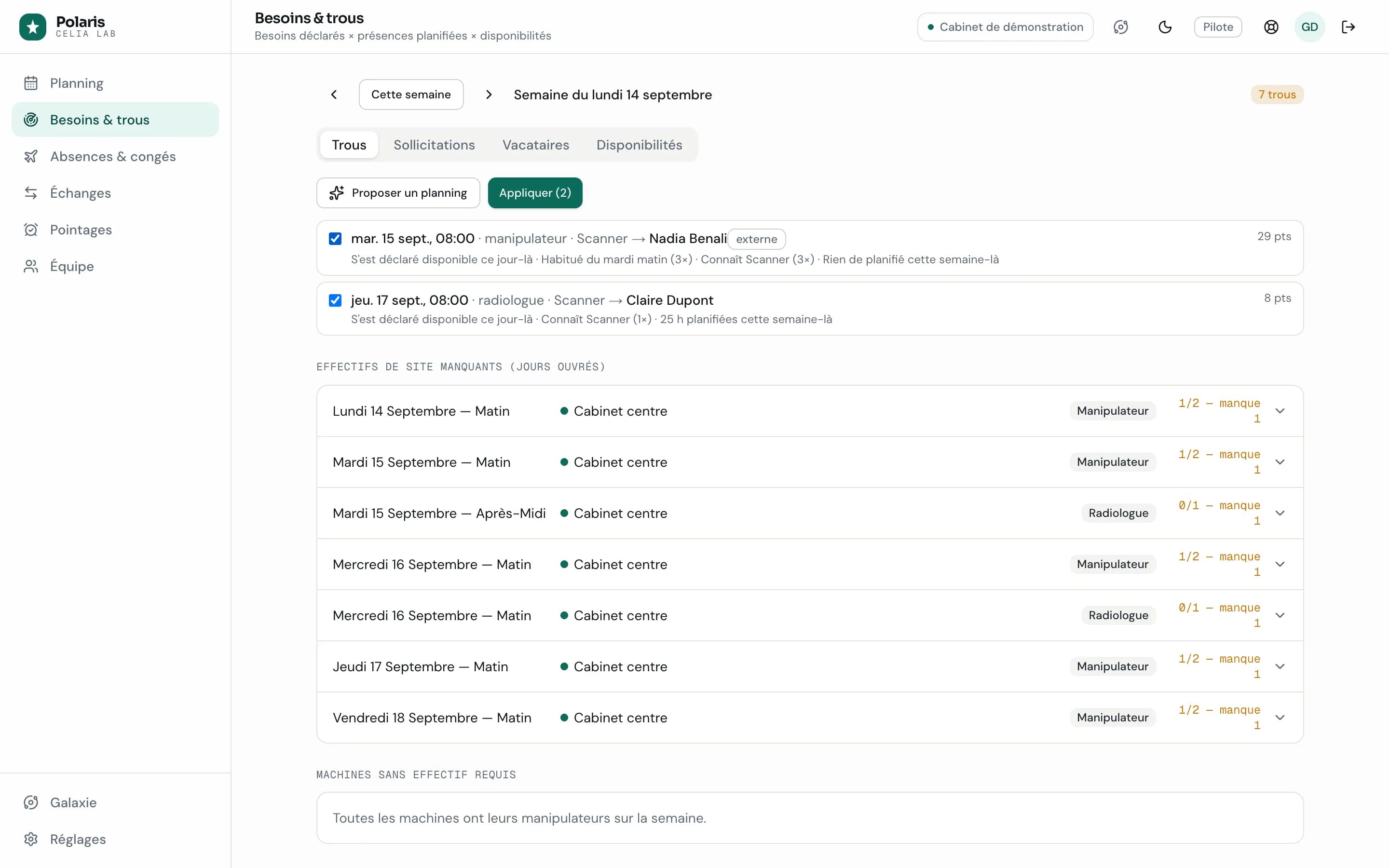Click the Besoins & trous sidebar icon
Viewport: 1389px width, 868px height.
[x=31, y=120]
